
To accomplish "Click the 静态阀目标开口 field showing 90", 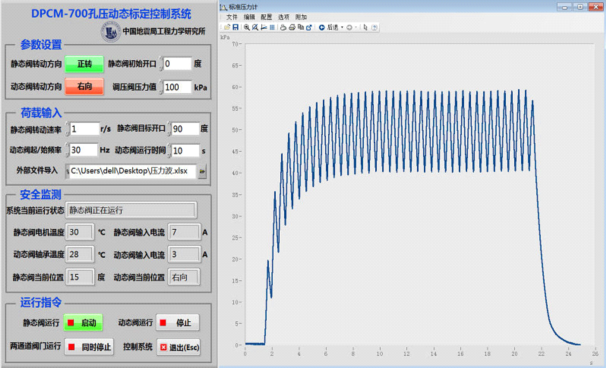I will [x=186, y=129].
